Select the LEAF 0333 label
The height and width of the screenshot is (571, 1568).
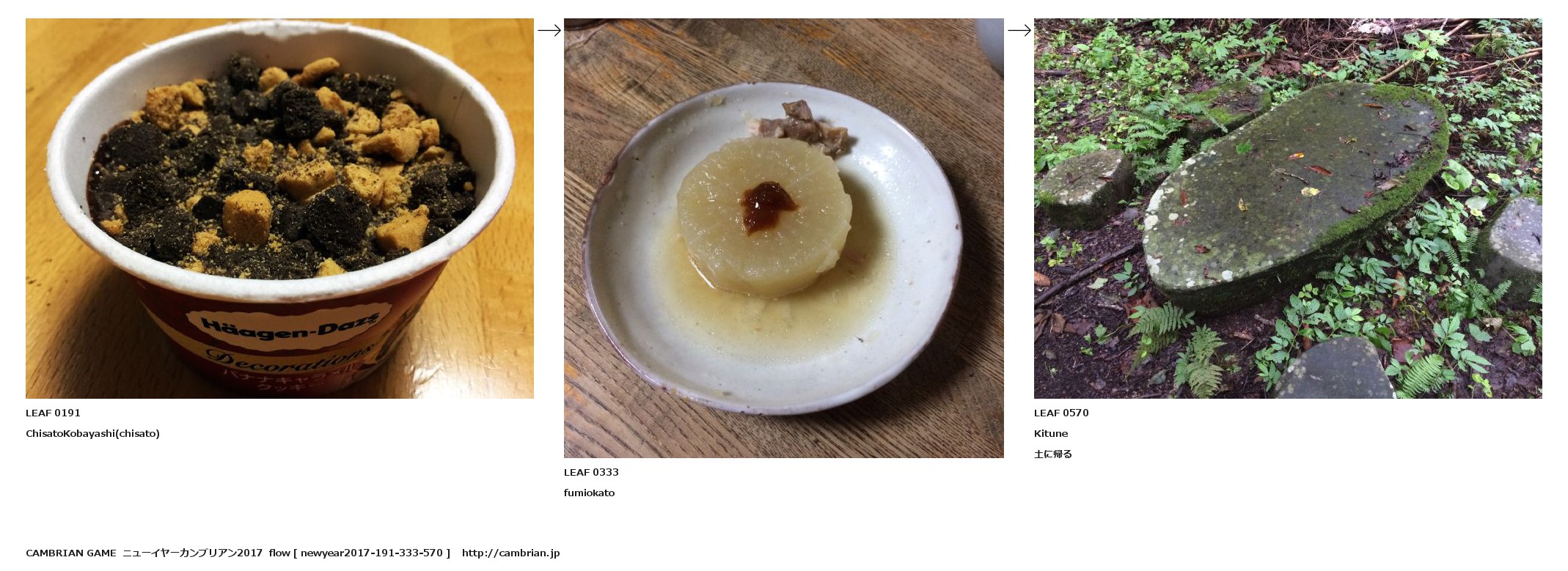591,472
